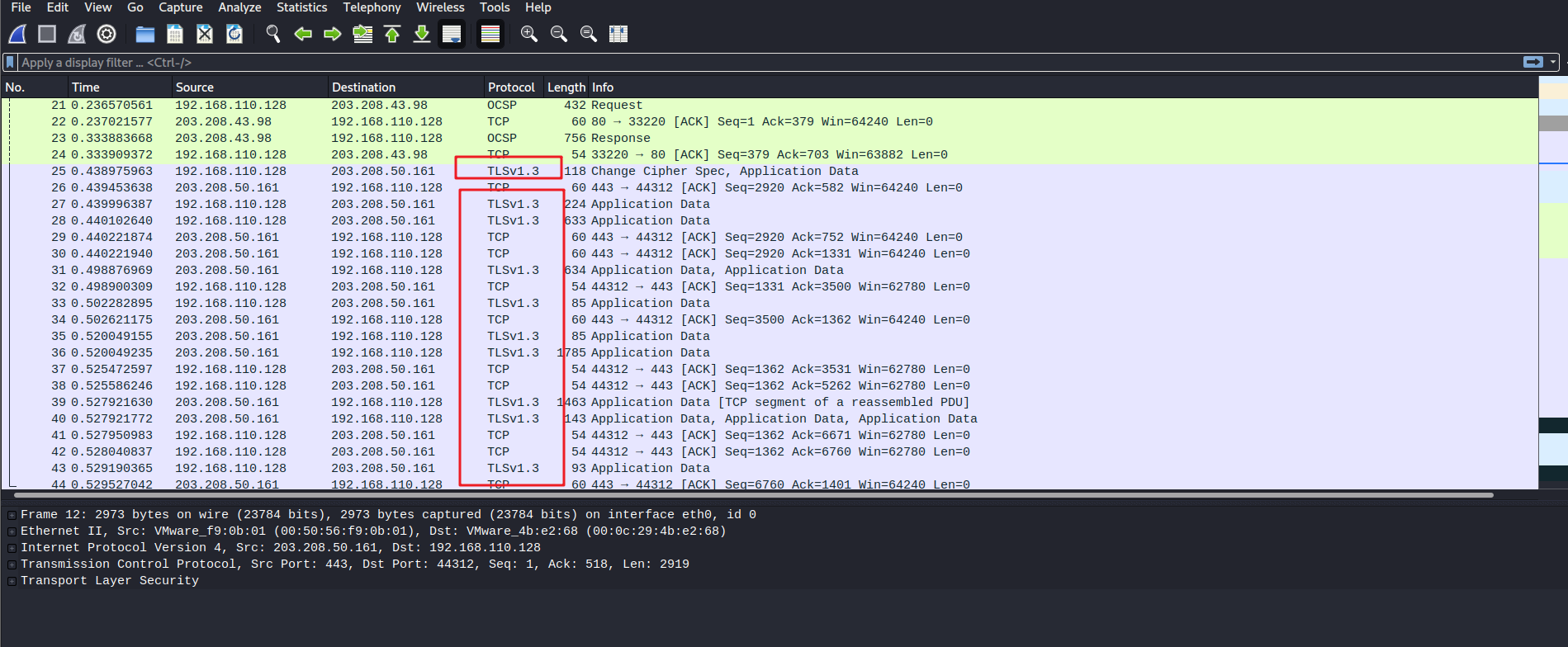Open the Go menu
Viewport: 1568px width, 647px height.
pos(135,7)
